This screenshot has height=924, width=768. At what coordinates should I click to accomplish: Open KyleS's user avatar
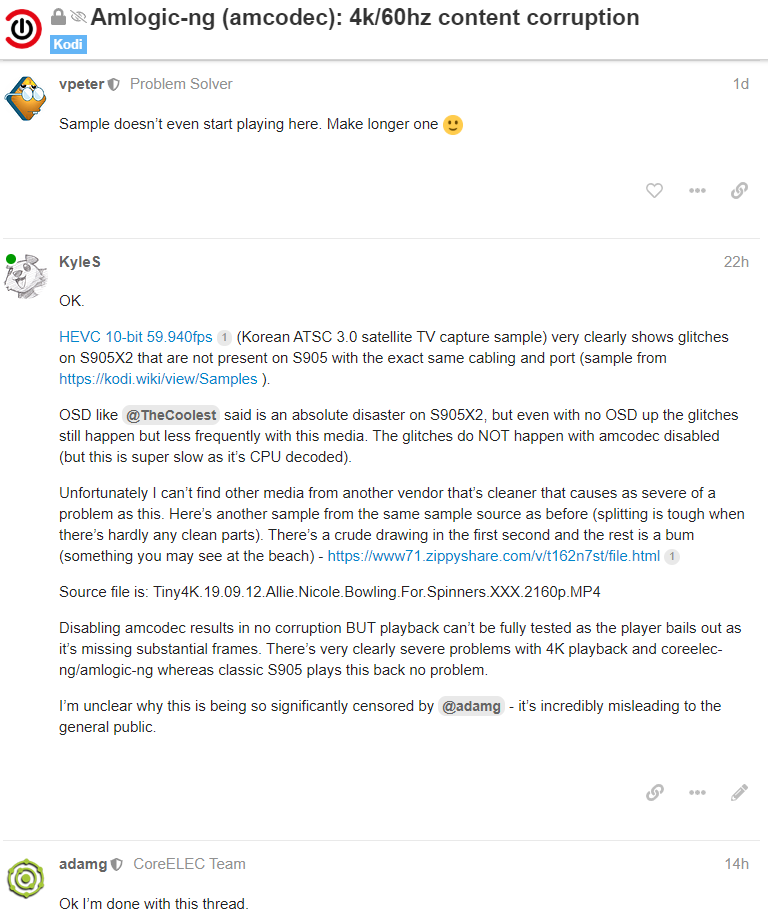click(x=26, y=277)
